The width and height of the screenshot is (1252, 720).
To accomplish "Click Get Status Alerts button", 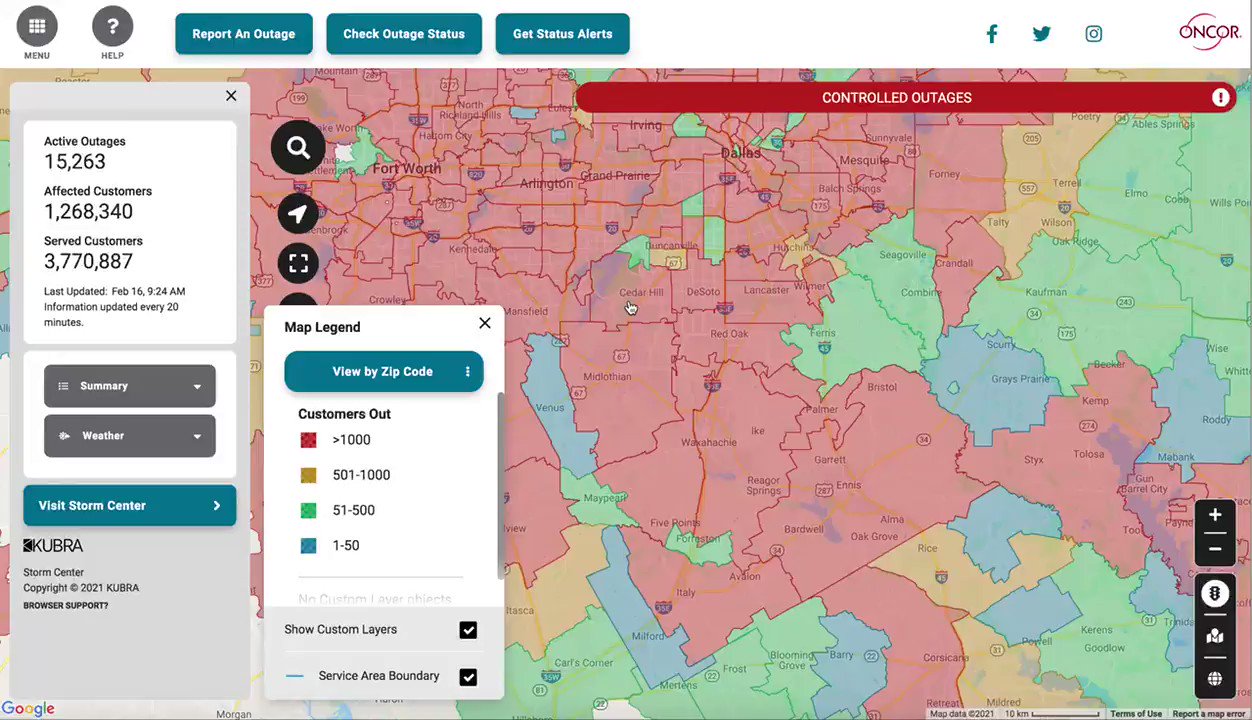I will click(562, 34).
